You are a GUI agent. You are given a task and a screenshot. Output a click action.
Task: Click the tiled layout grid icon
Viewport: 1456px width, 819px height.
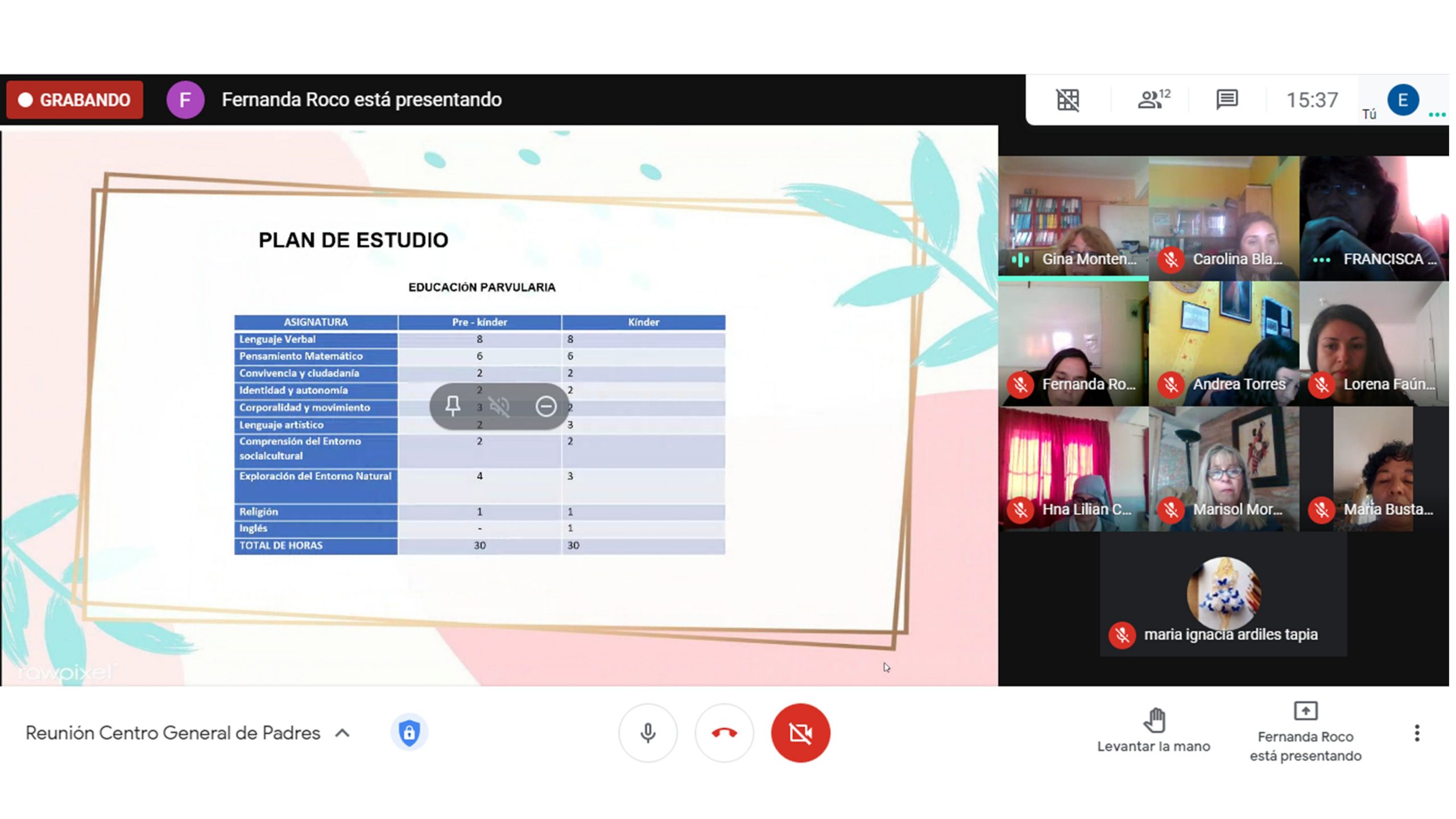tap(1068, 100)
